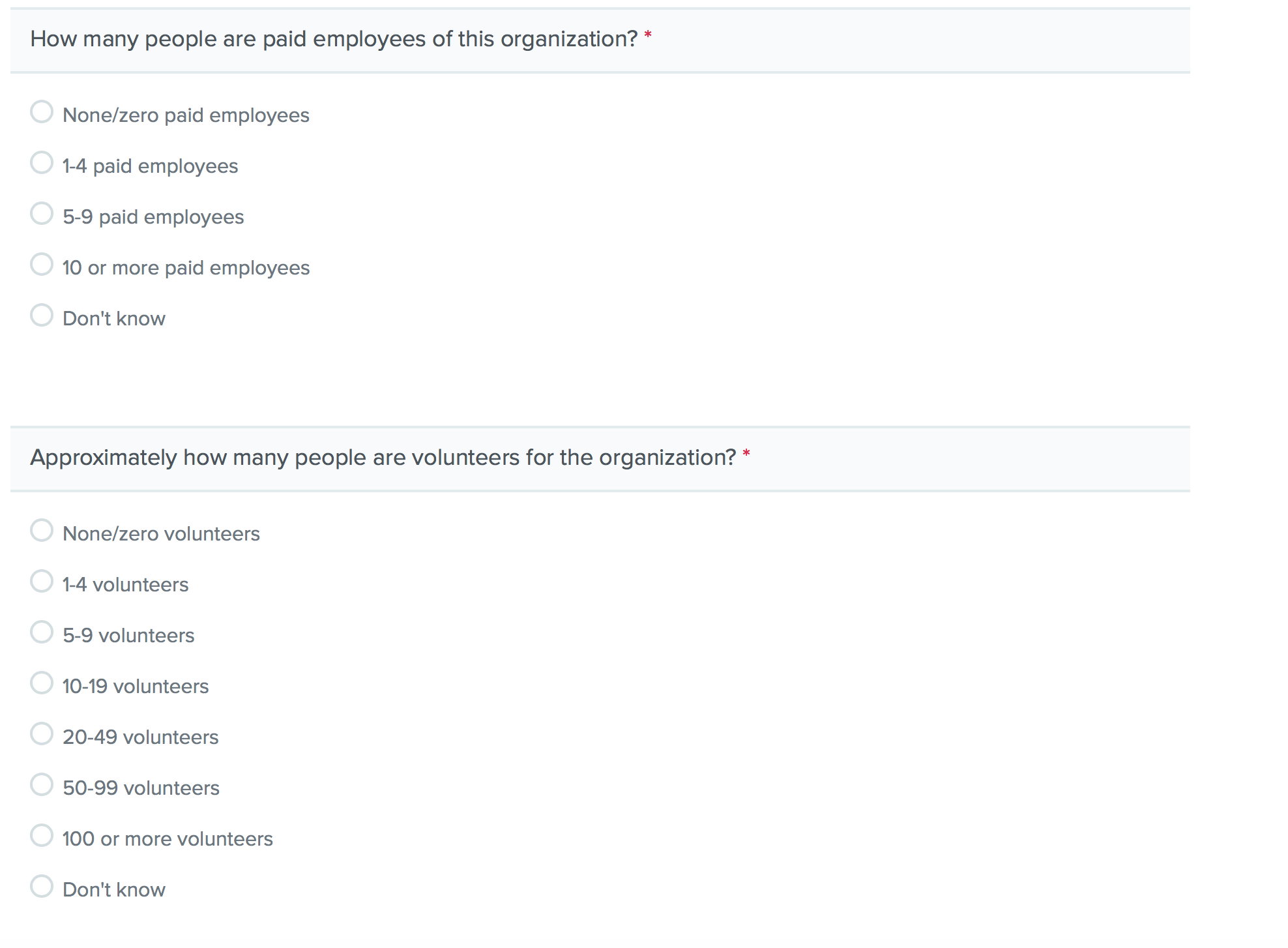Click the '20-49 volunteers' label text
This screenshot has width=1288, height=948.
click(x=140, y=737)
